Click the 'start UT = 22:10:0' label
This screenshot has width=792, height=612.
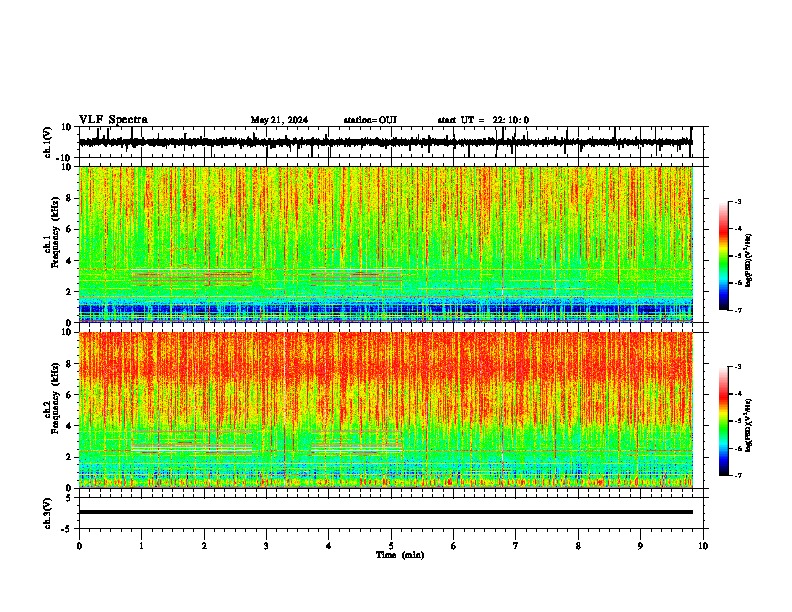pos(483,120)
